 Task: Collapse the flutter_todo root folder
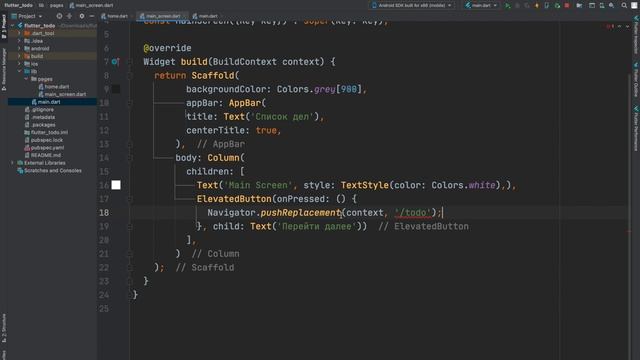(13, 26)
